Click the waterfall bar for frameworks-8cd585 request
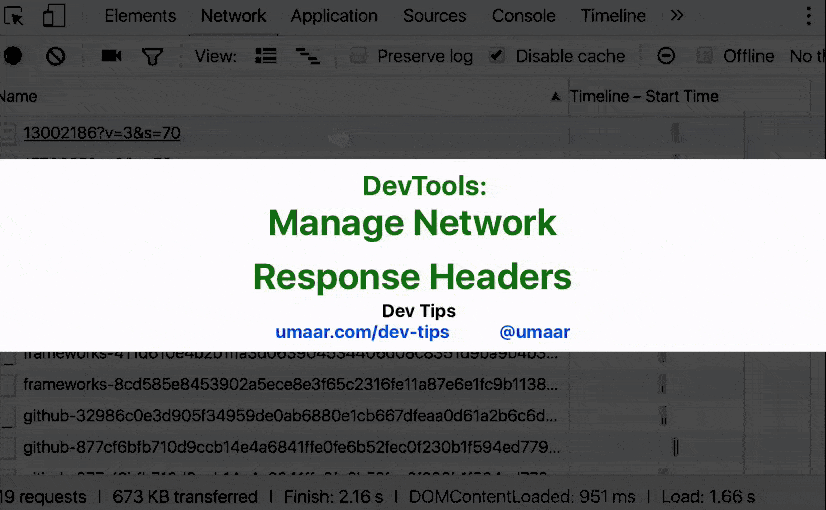826x510 pixels. click(x=663, y=384)
